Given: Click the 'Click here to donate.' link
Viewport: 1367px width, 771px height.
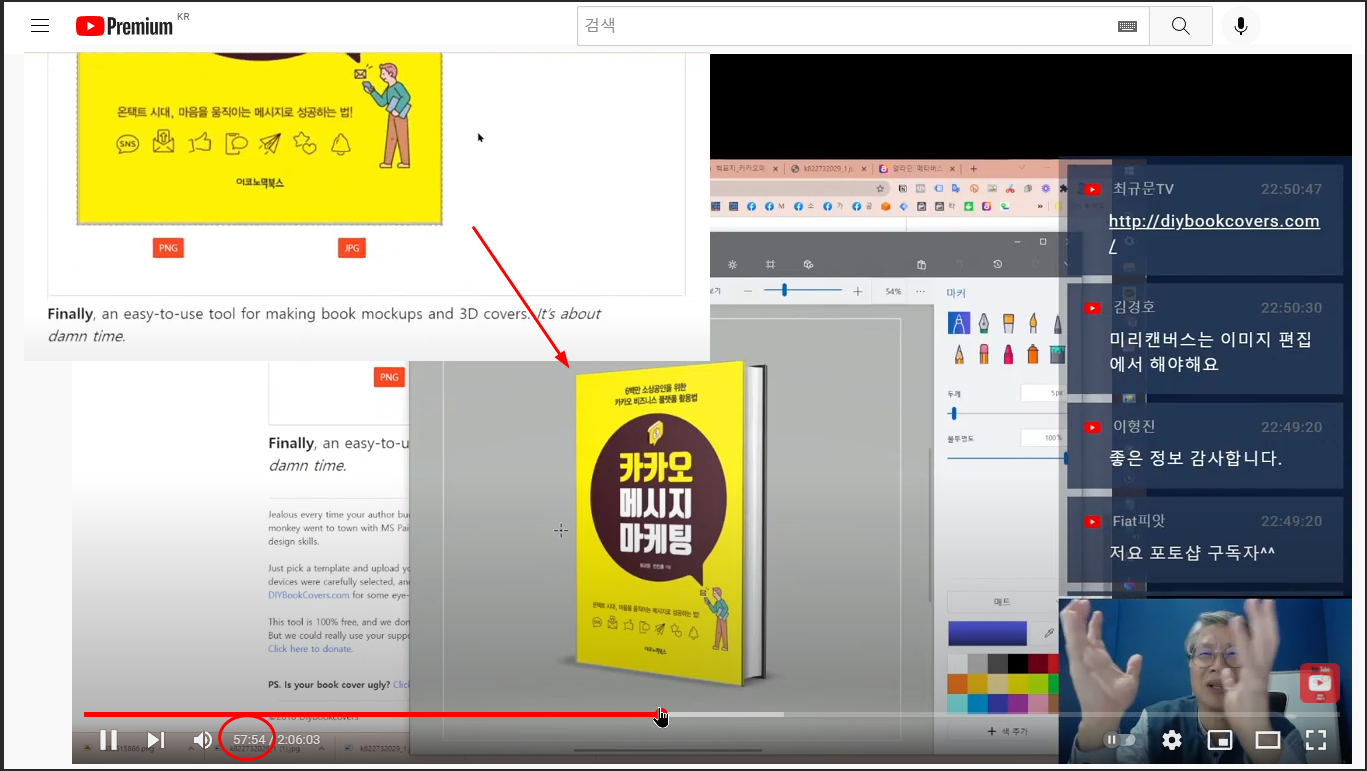Looking at the screenshot, I should tap(310, 648).
